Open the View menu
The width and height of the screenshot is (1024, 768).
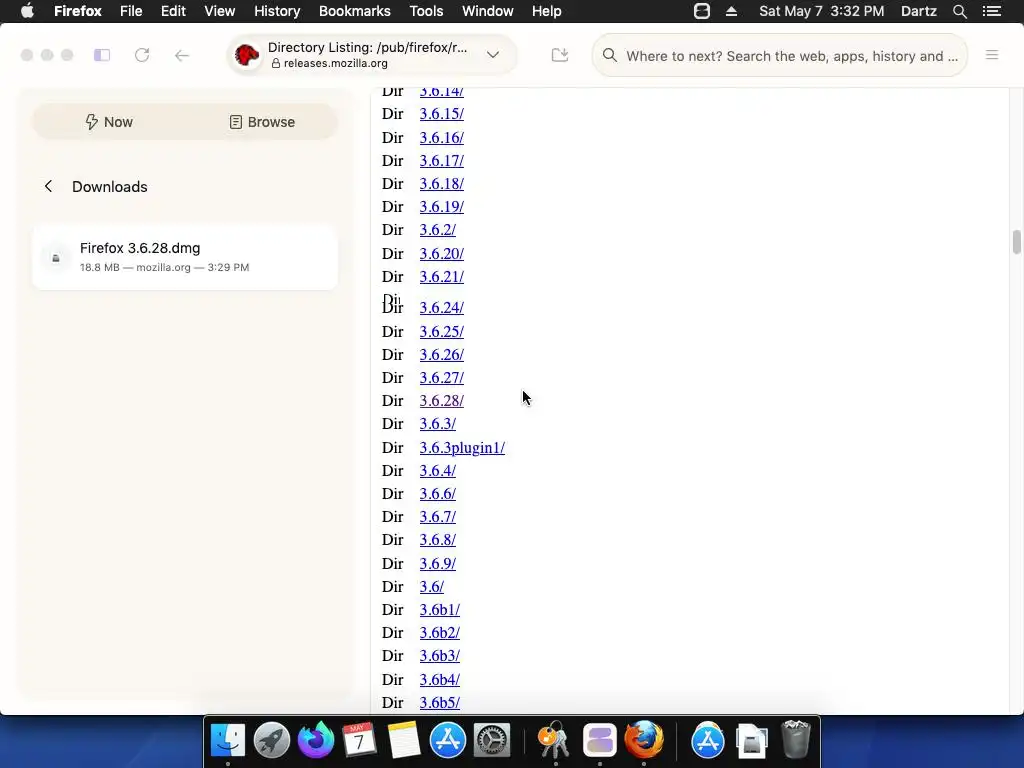coord(219,11)
